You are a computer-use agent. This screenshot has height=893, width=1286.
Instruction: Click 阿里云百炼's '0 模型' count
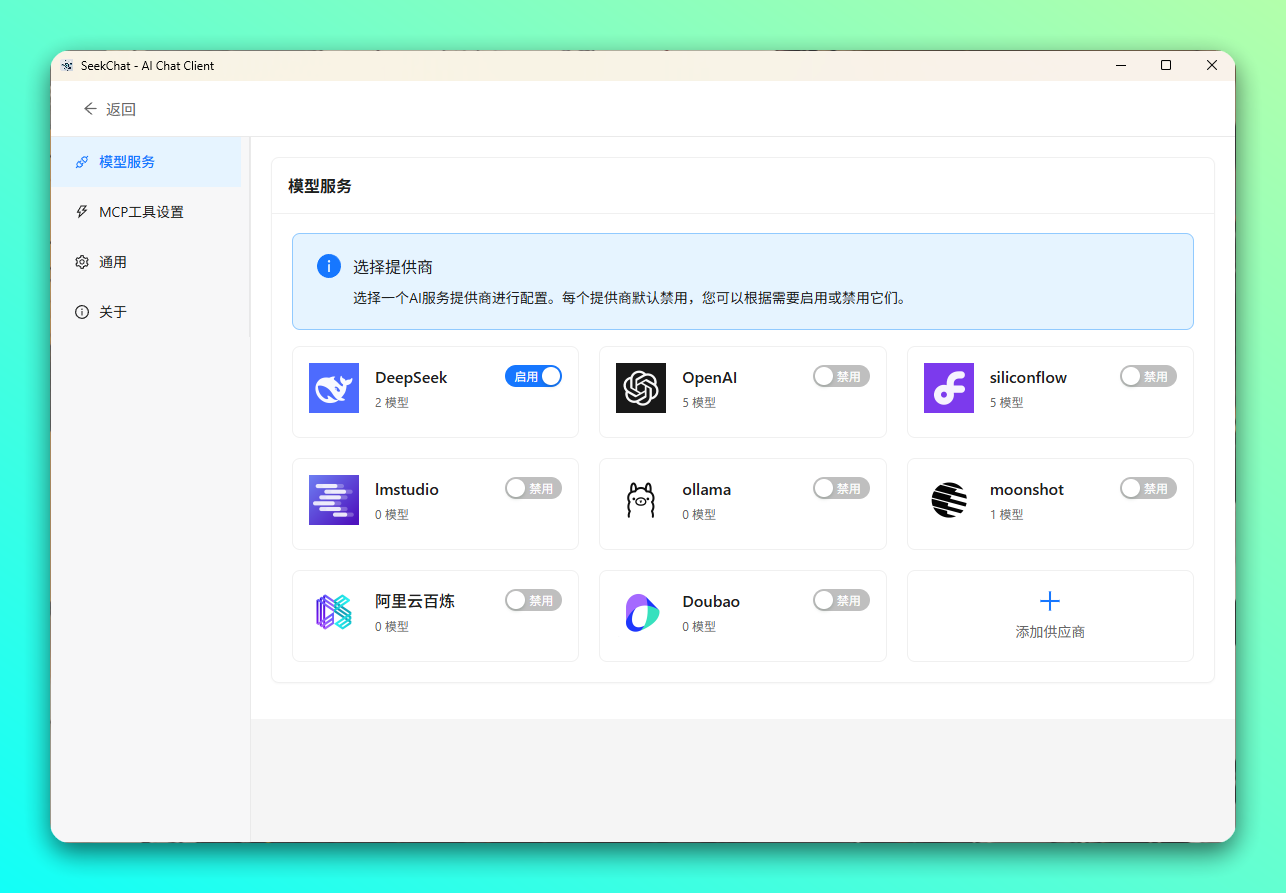pos(392,627)
